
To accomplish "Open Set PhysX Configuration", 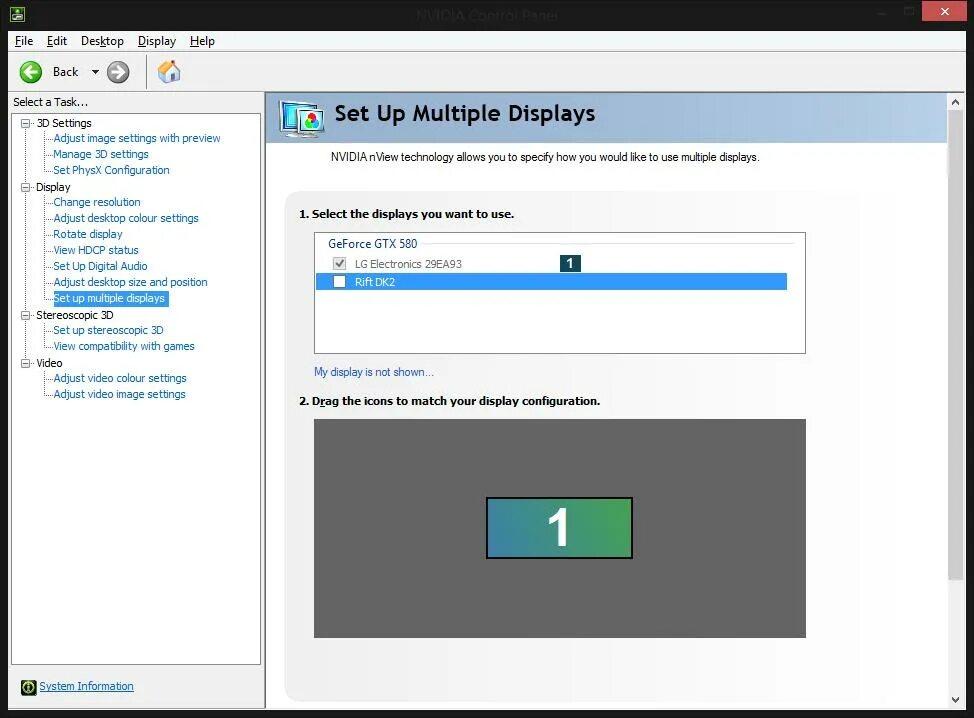I will click(x=111, y=170).
